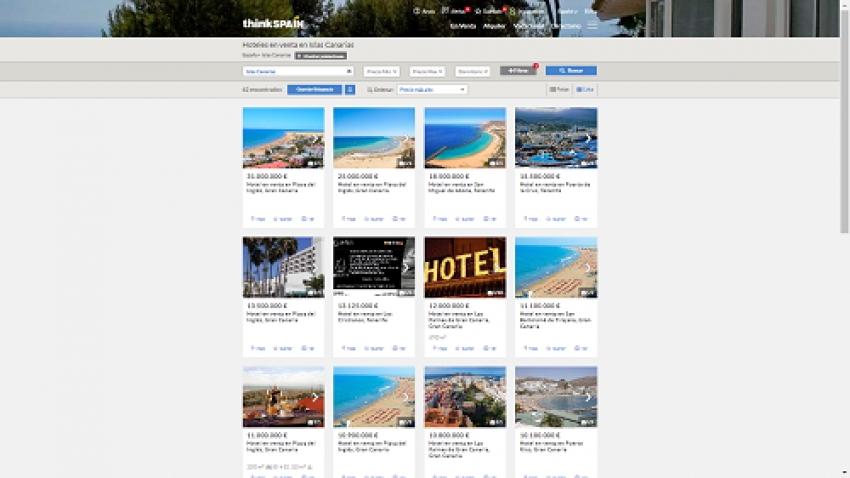Clear the Islas Canarias location with the x icon

coord(349,71)
